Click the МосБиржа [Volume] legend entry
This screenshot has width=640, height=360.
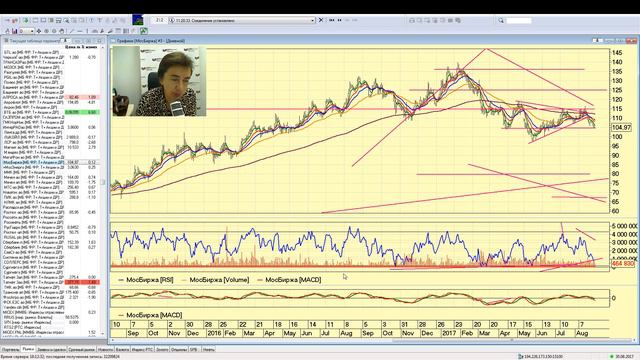(x=216, y=280)
